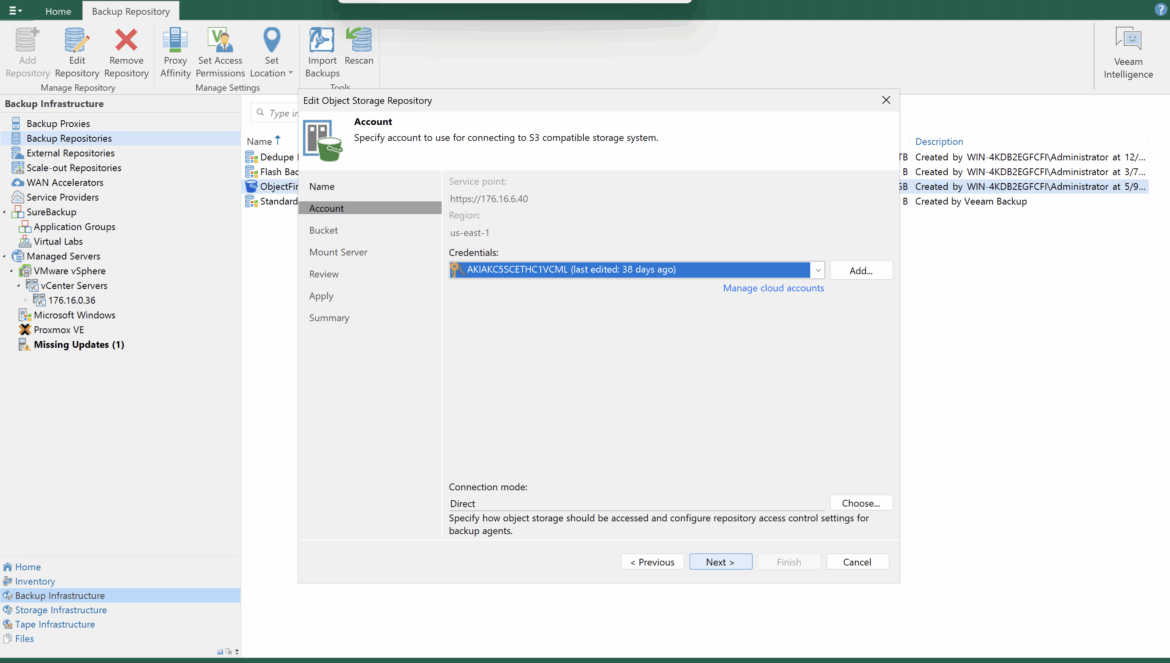The image size is (1170, 663).
Task: Sort repositories by Name column
Action: coord(259,142)
